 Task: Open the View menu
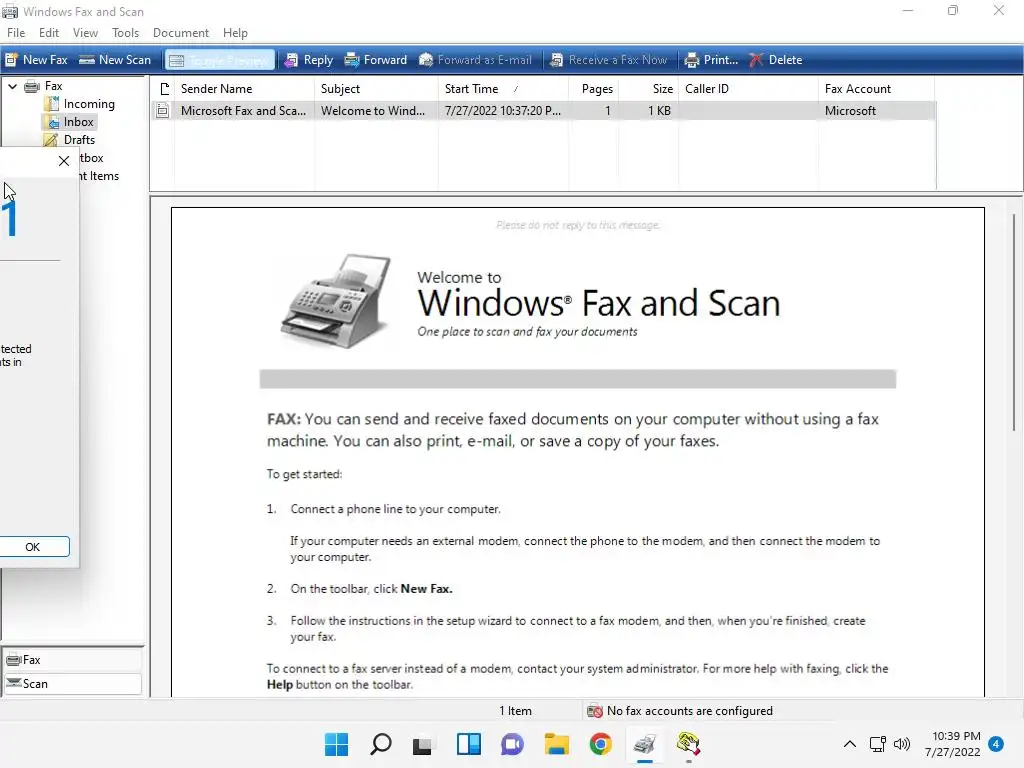click(x=85, y=33)
